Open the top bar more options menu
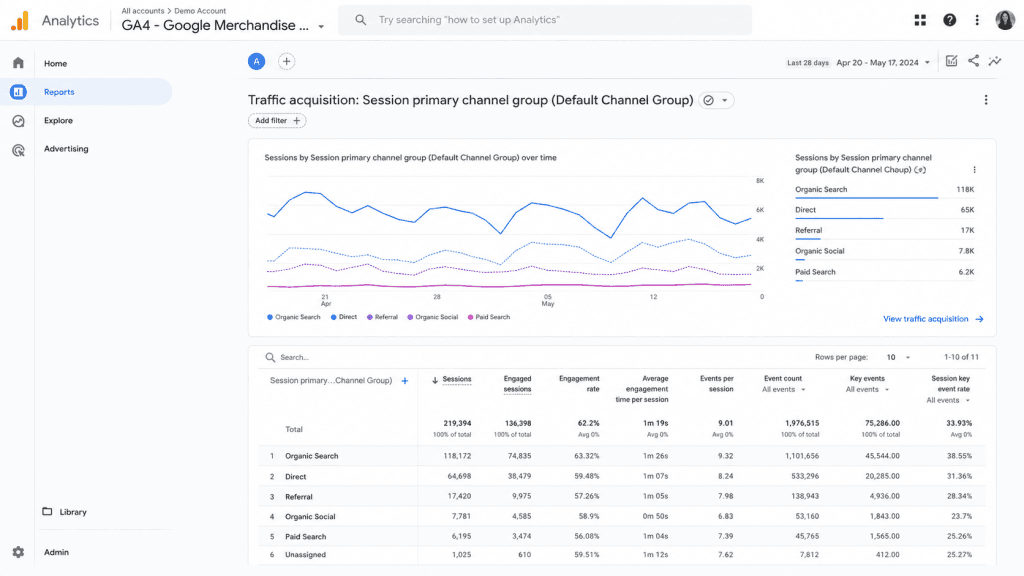 coord(977,20)
